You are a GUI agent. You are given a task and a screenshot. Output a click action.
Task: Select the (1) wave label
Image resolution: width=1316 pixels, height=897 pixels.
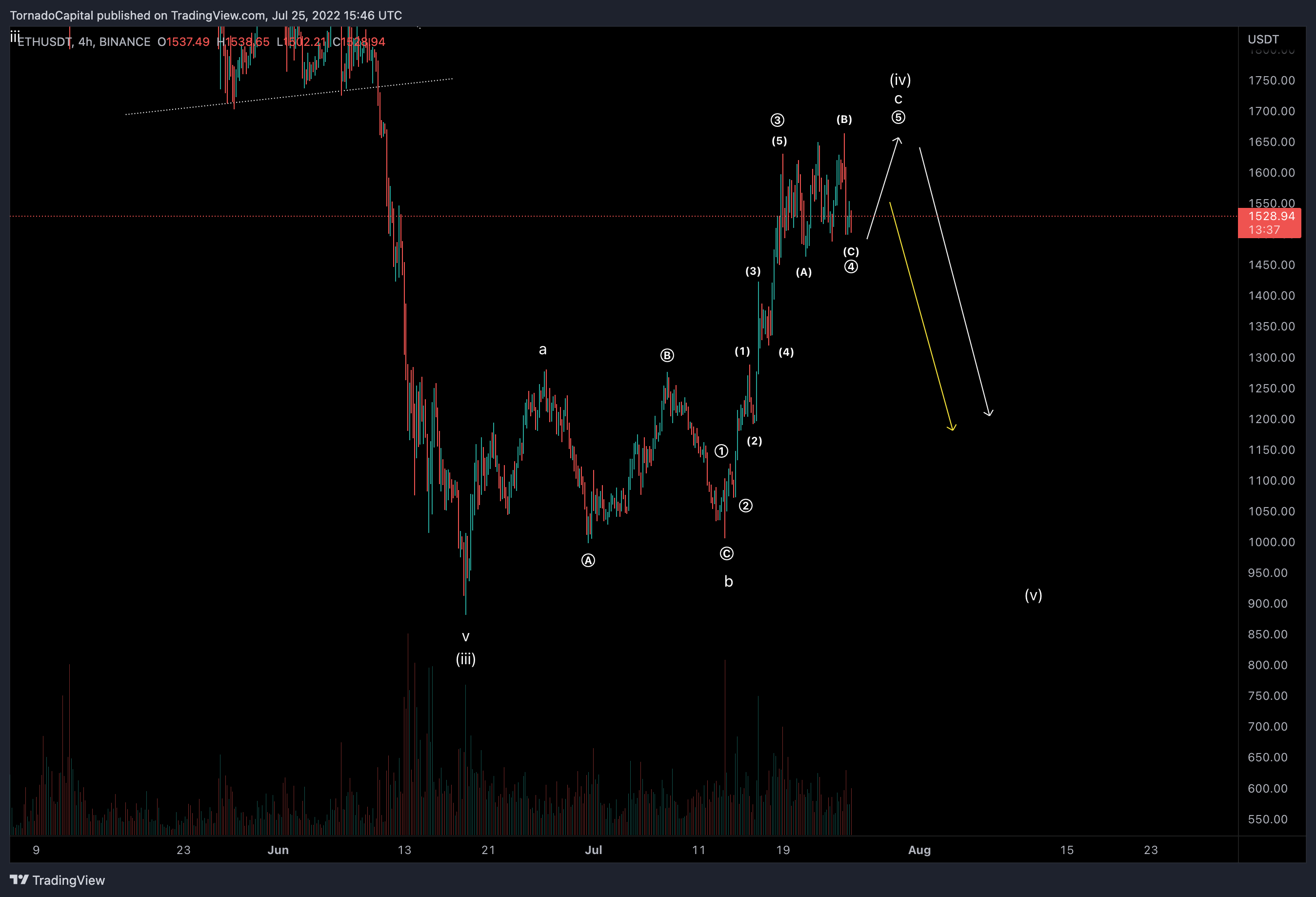click(x=742, y=351)
